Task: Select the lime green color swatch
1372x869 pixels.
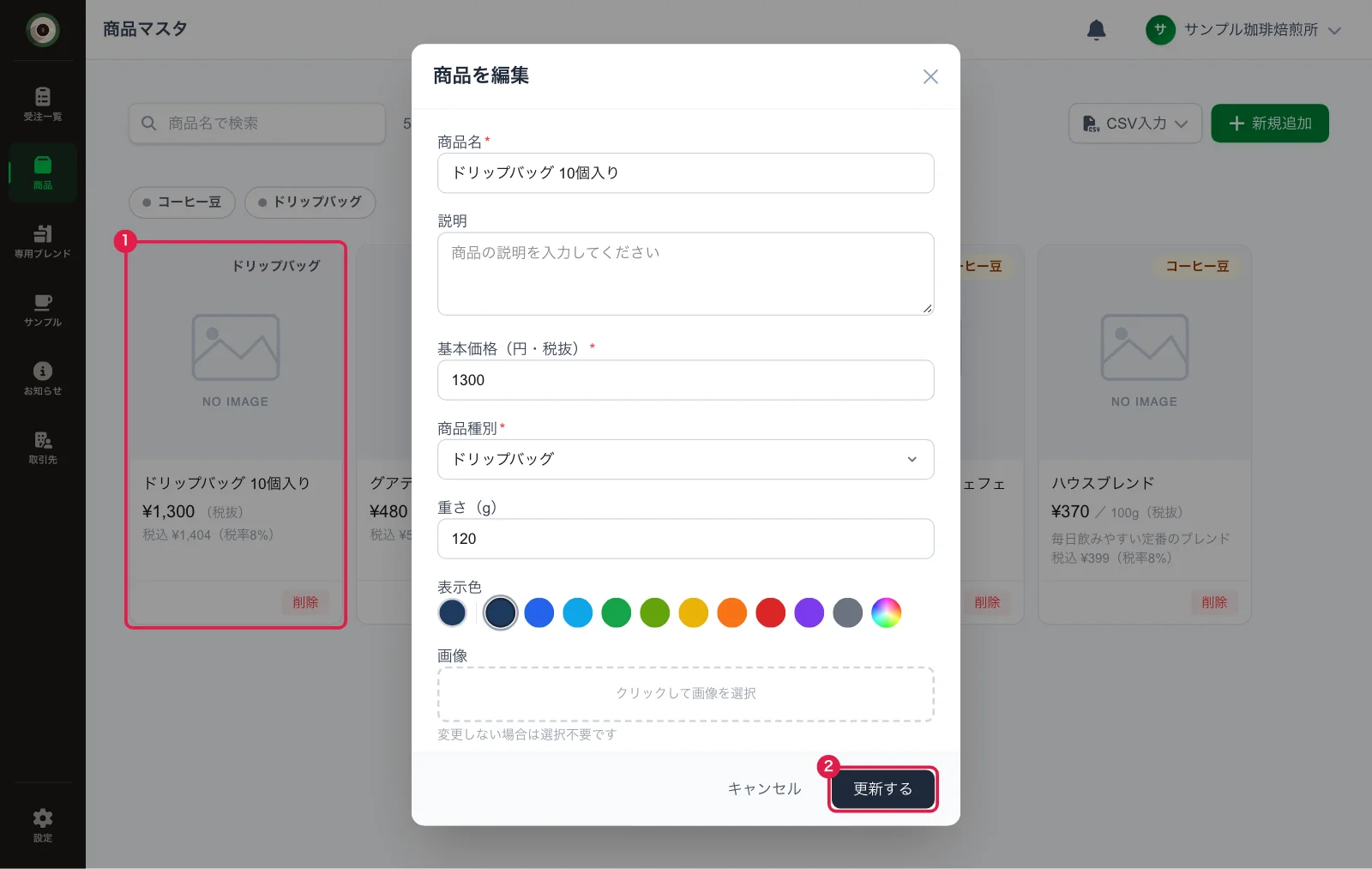Action: [x=654, y=613]
